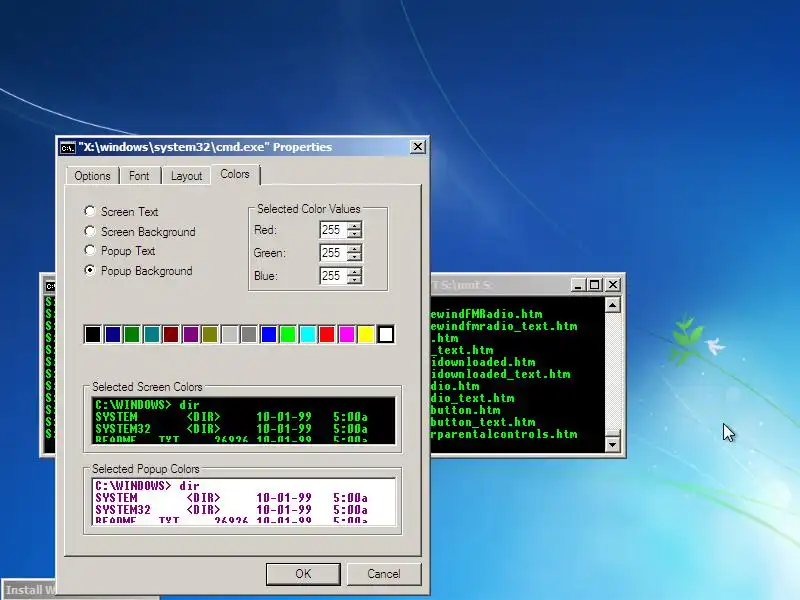Click the Red value input field
Viewport: 800px width, 600px height.
click(x=333, y=230)
